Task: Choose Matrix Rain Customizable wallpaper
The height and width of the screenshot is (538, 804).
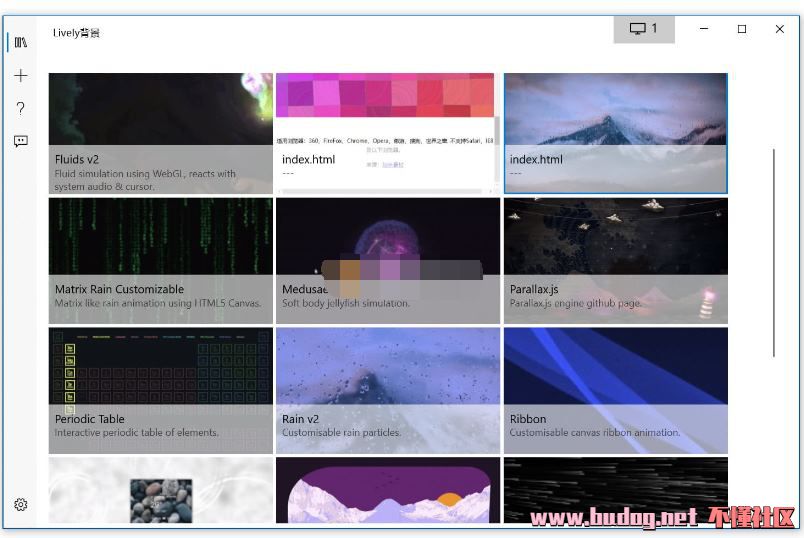Action: click(x=160, y=260)
